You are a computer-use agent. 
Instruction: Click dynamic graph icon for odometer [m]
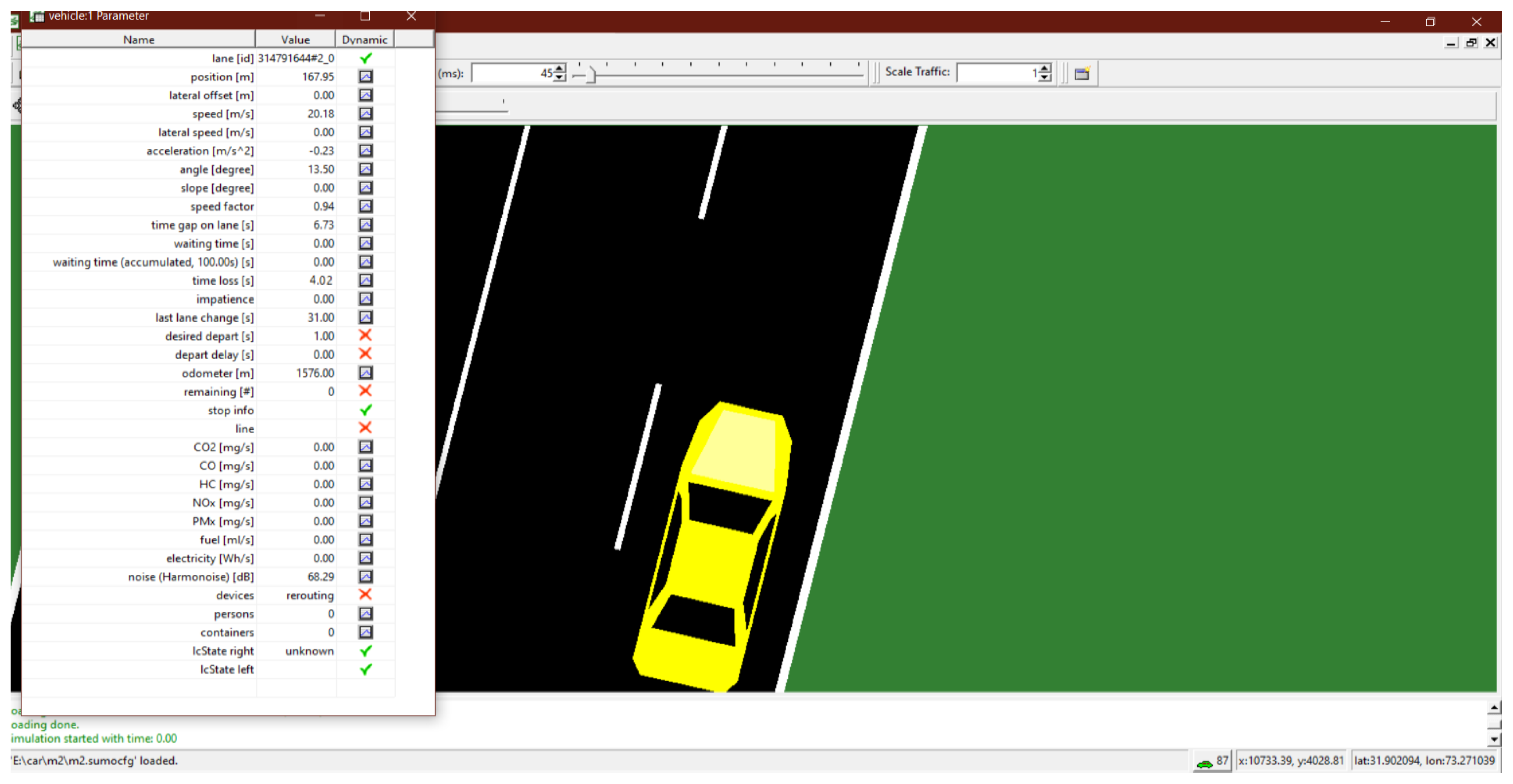365,372
